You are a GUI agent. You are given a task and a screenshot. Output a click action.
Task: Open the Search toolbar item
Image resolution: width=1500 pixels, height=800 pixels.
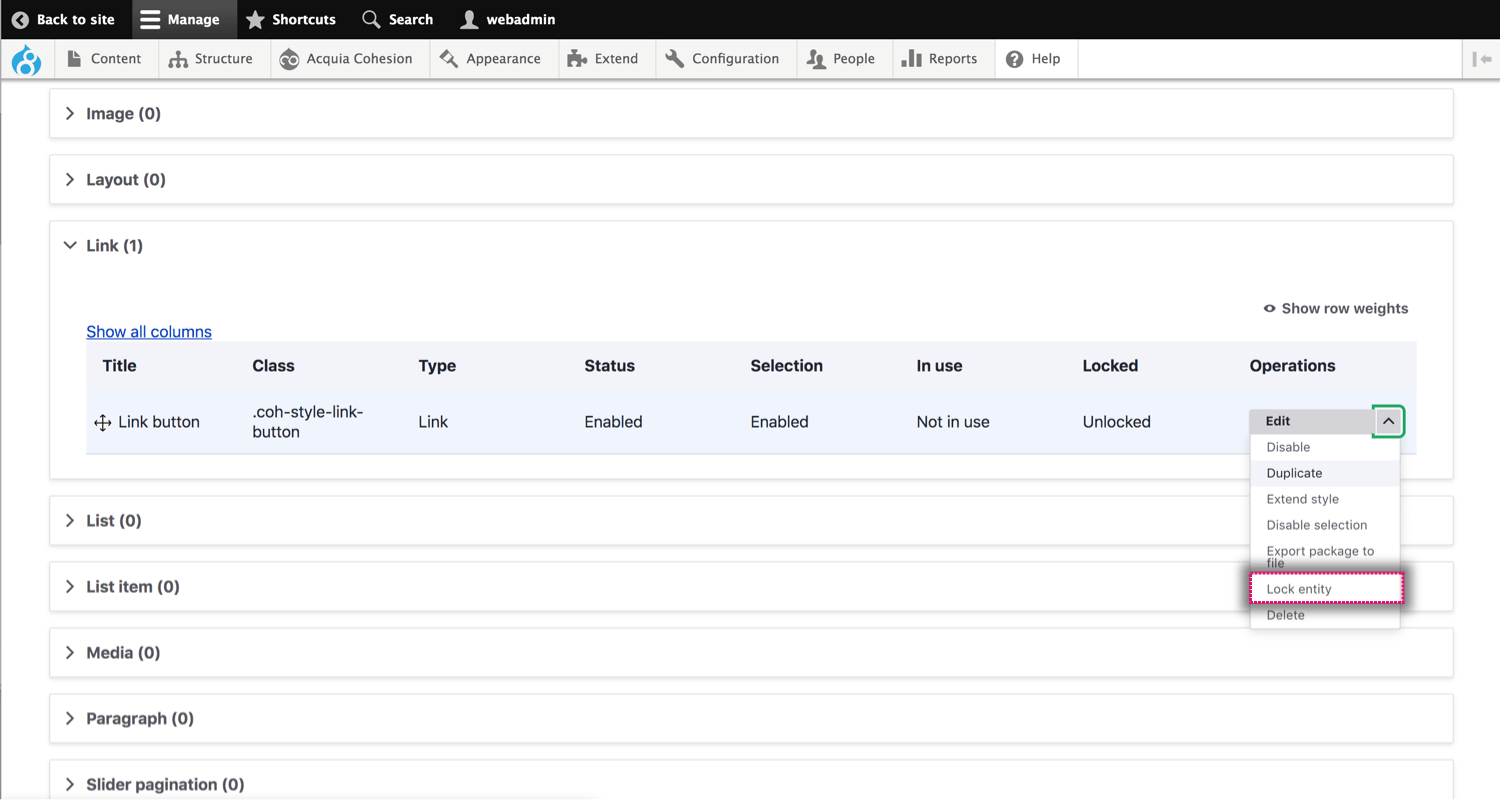(x=398, y=19)
